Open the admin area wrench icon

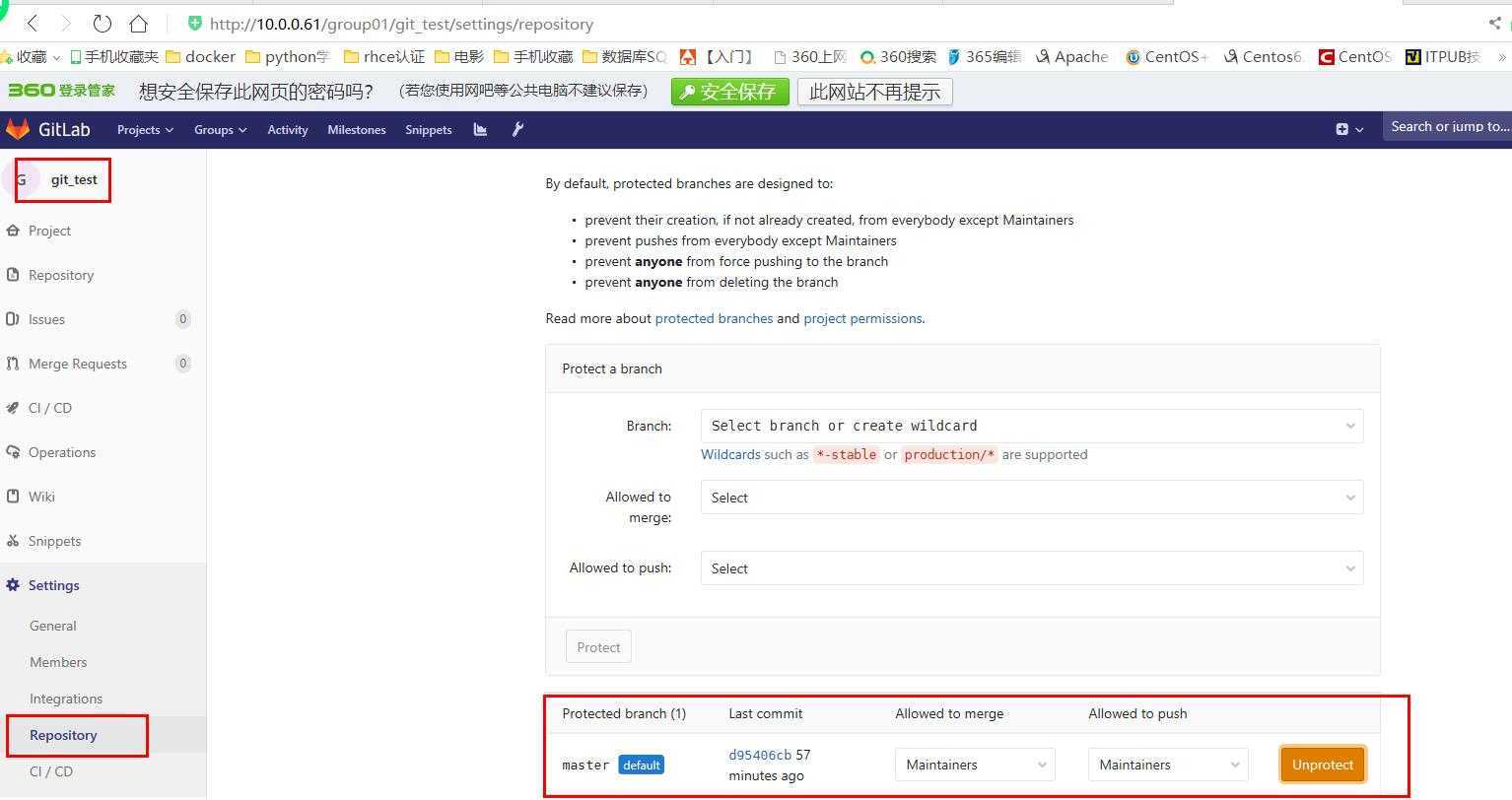pyautogui.click(x=517, y=129)
